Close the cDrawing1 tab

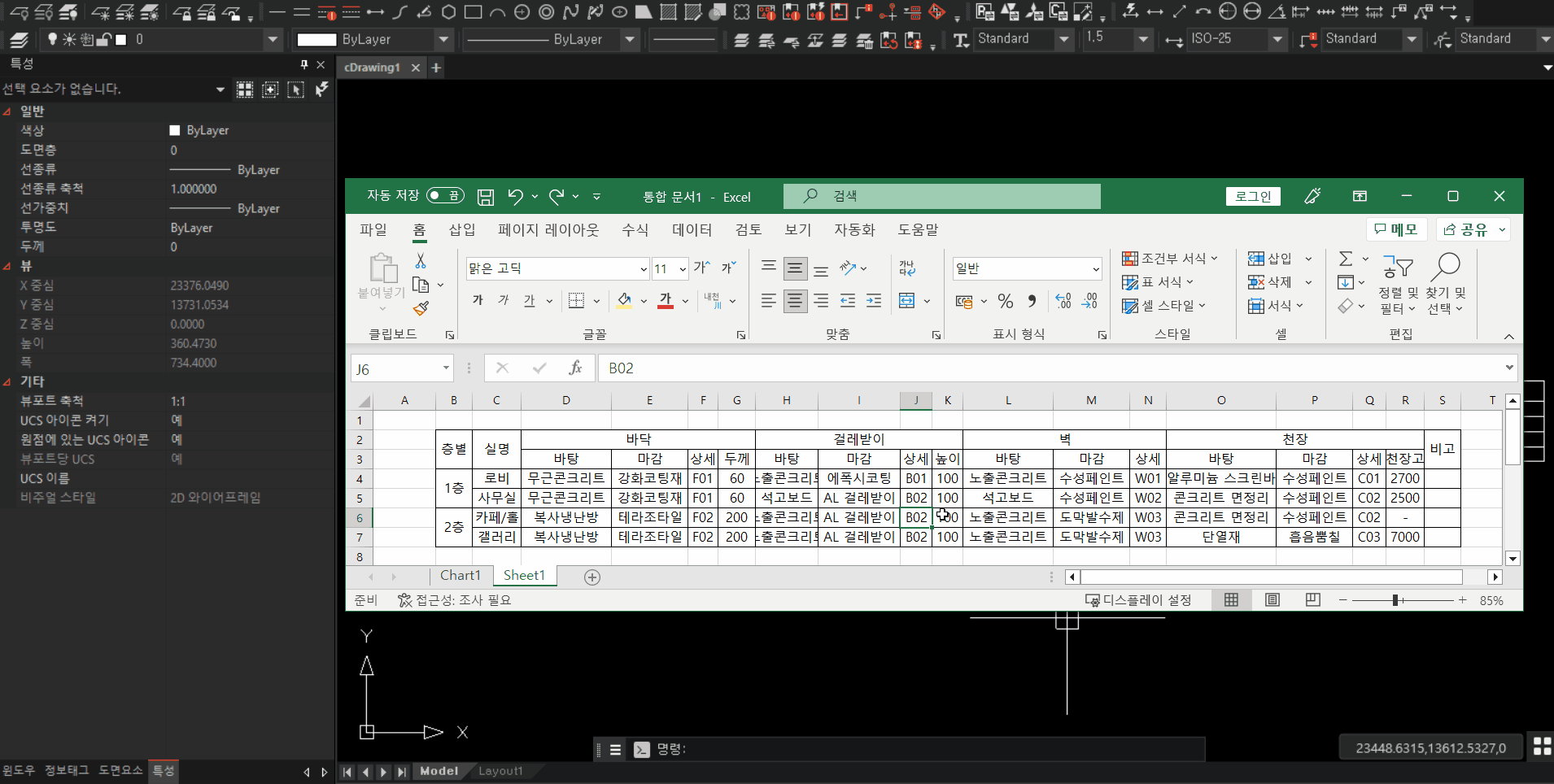[x=416, y=68]
